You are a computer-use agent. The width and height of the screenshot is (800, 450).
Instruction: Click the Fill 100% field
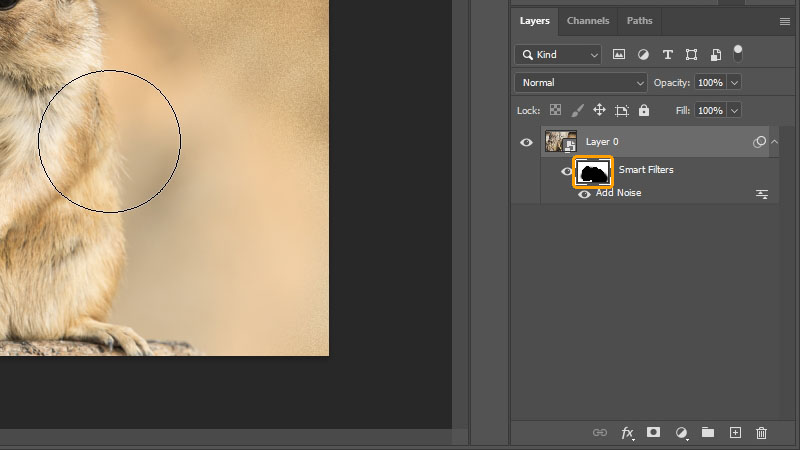710,110
